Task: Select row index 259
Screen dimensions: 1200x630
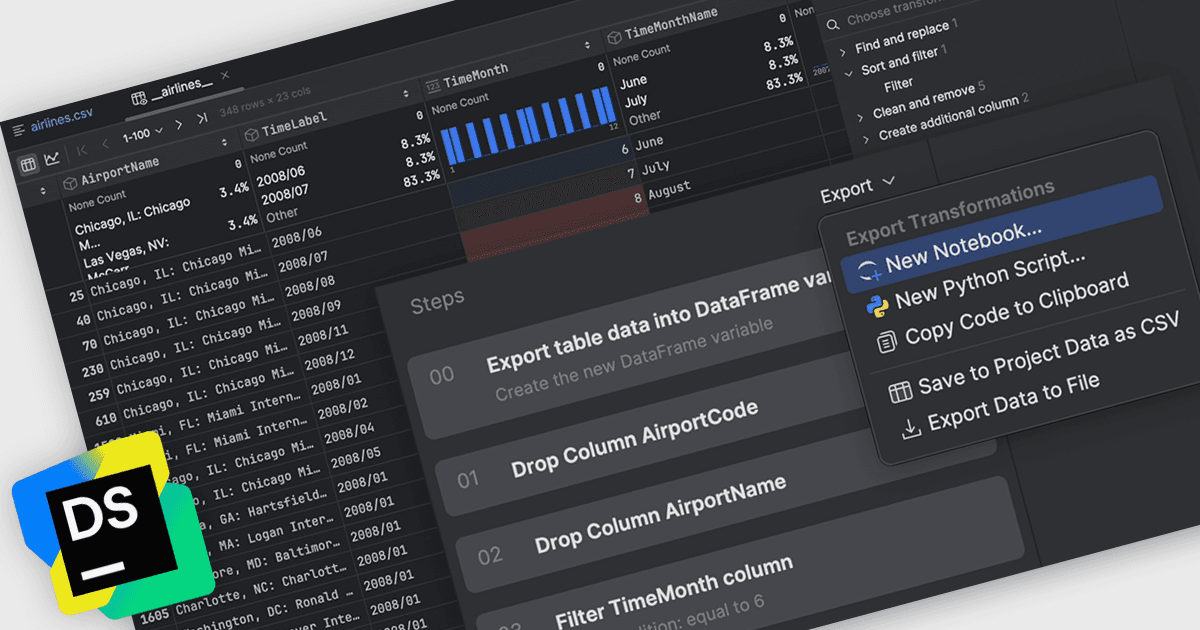Action: tap(99, 395)
